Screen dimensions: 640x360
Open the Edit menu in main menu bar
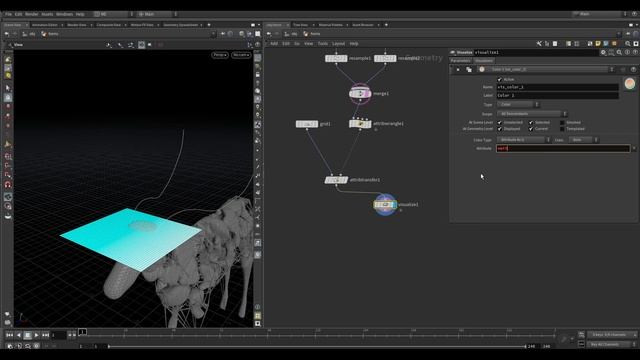pos(19,14)
